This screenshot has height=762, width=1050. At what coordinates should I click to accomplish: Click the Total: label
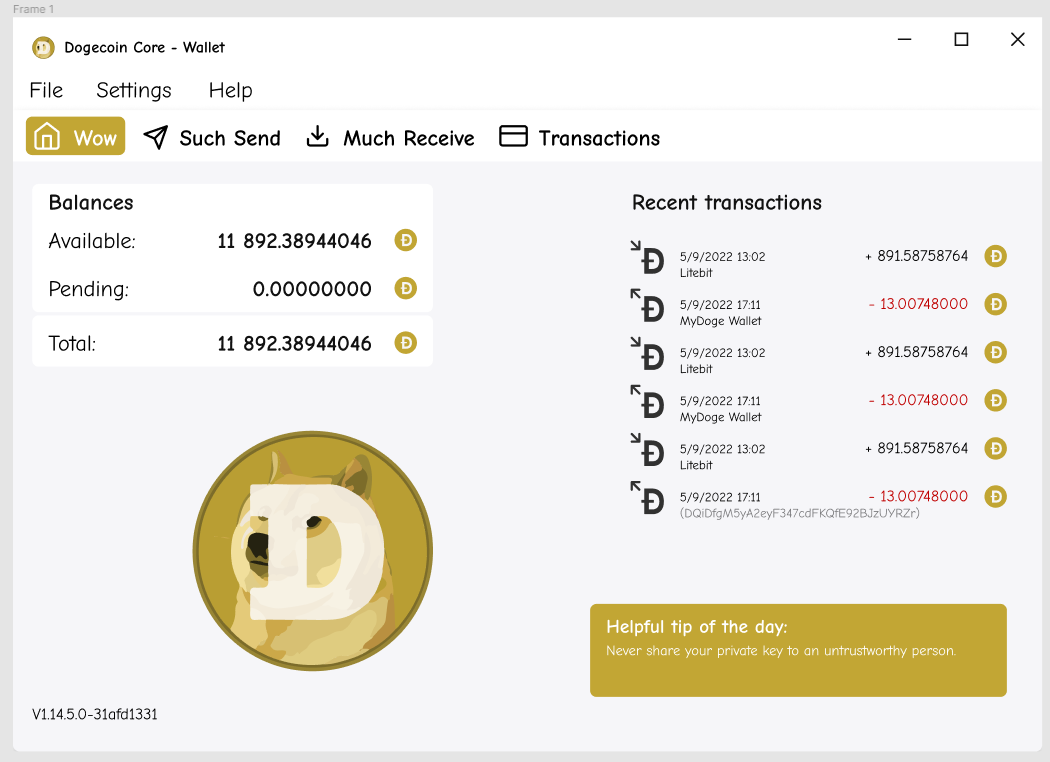(72, 344)
